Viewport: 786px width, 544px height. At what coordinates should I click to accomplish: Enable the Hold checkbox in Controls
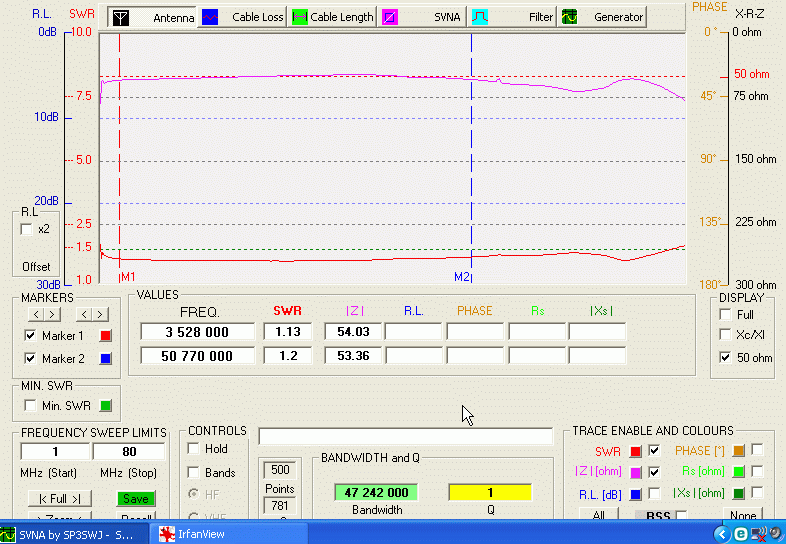coord(194,449)
